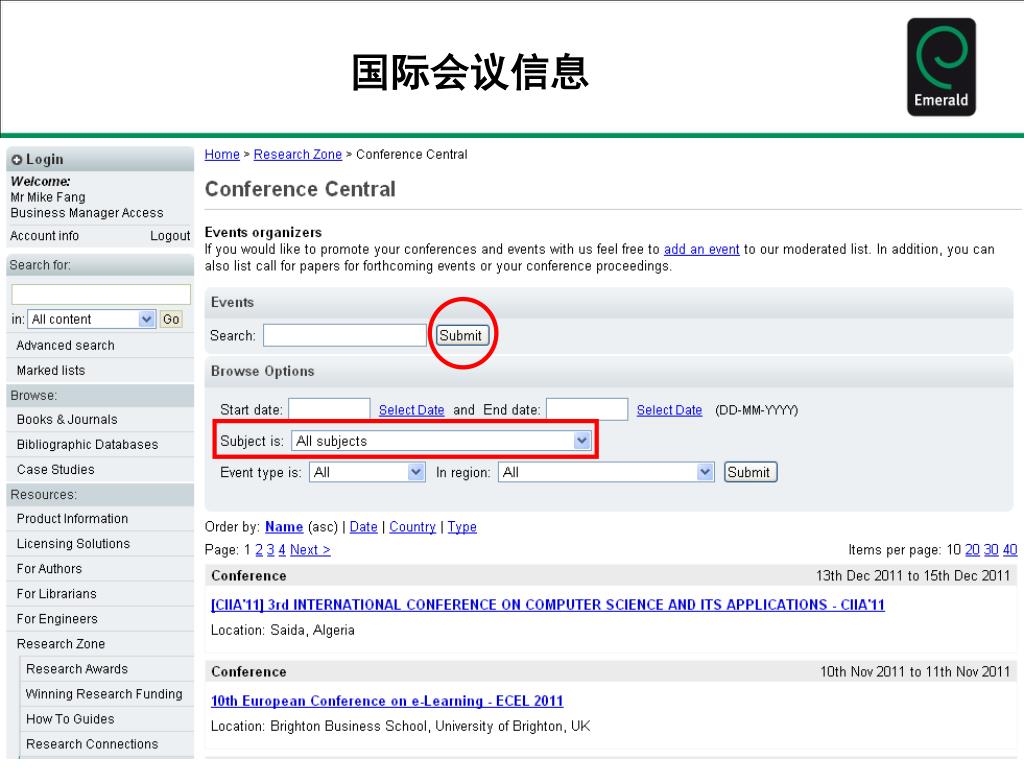The height and width of the screenshot is (768, 1024).
Task: Expand the Subject is dropdown
Action: coord(441,441)
